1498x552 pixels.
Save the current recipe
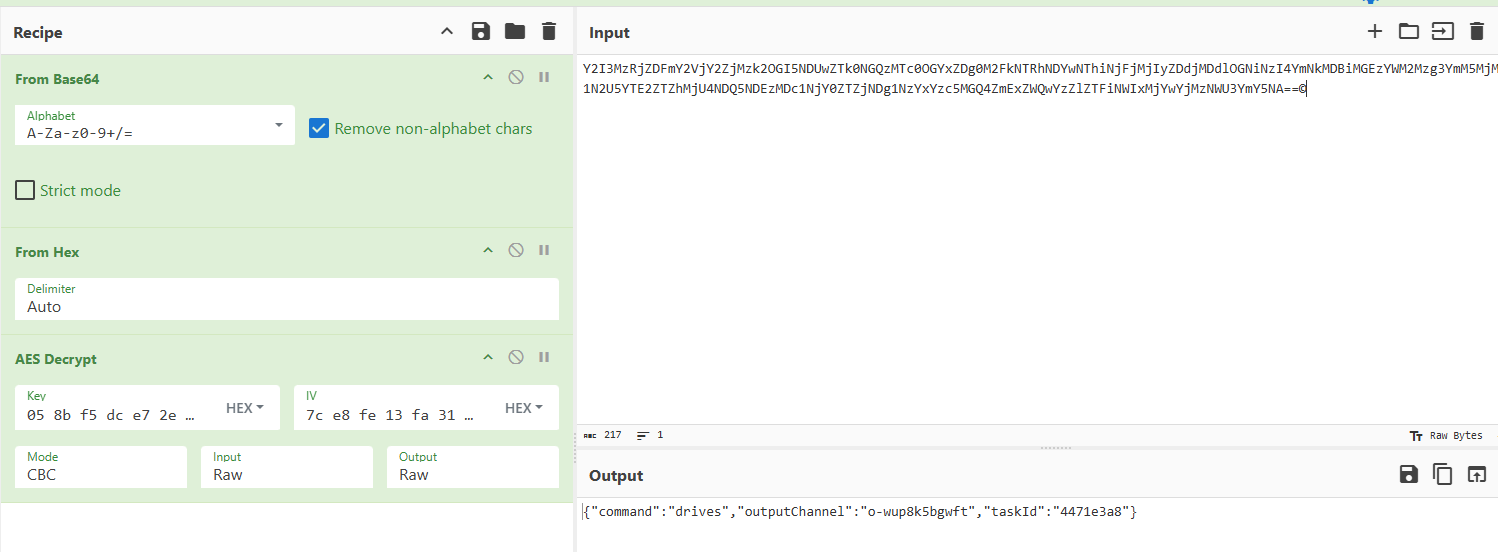click(481, 32)
